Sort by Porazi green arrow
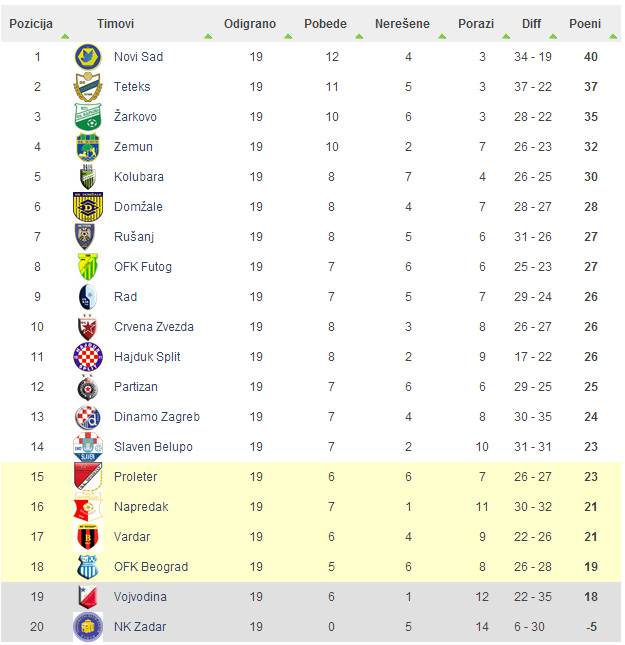This screenshot has width=625, height=645. point(506,37)
